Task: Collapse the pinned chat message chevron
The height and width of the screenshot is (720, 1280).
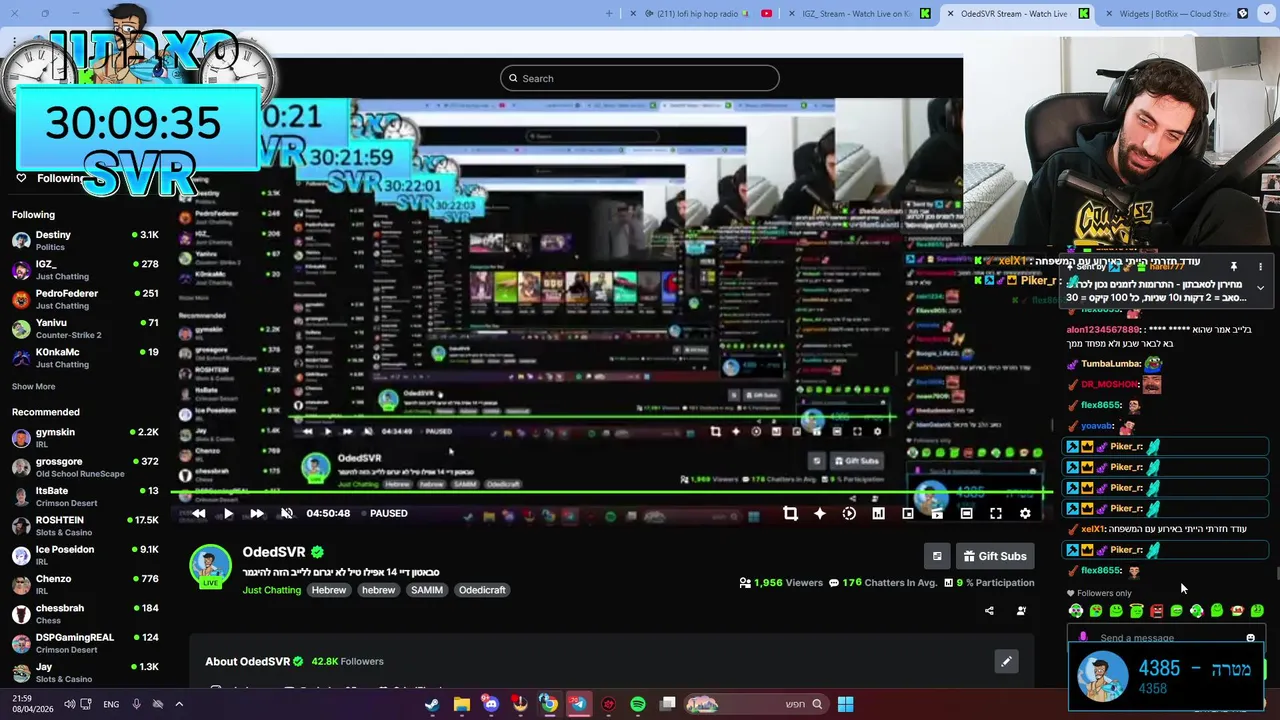Action: tap(1260, 288)
